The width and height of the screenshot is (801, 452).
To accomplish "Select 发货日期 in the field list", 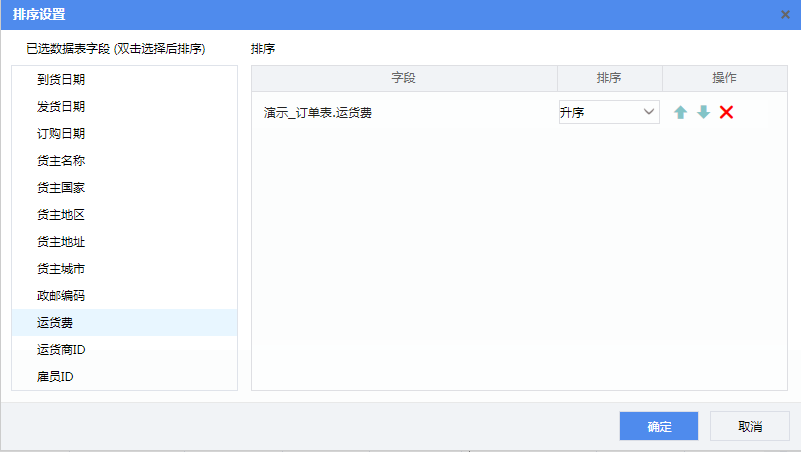I will tap(61, 107).
